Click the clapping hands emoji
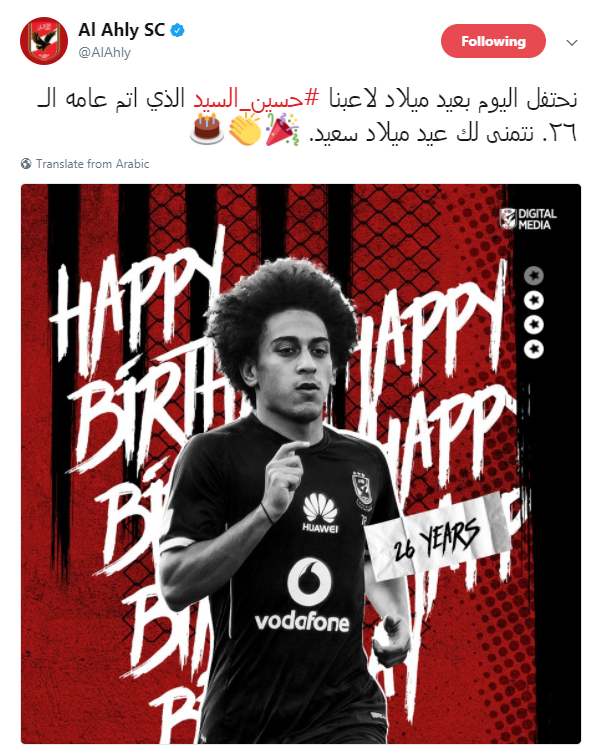 pos(245,129)
